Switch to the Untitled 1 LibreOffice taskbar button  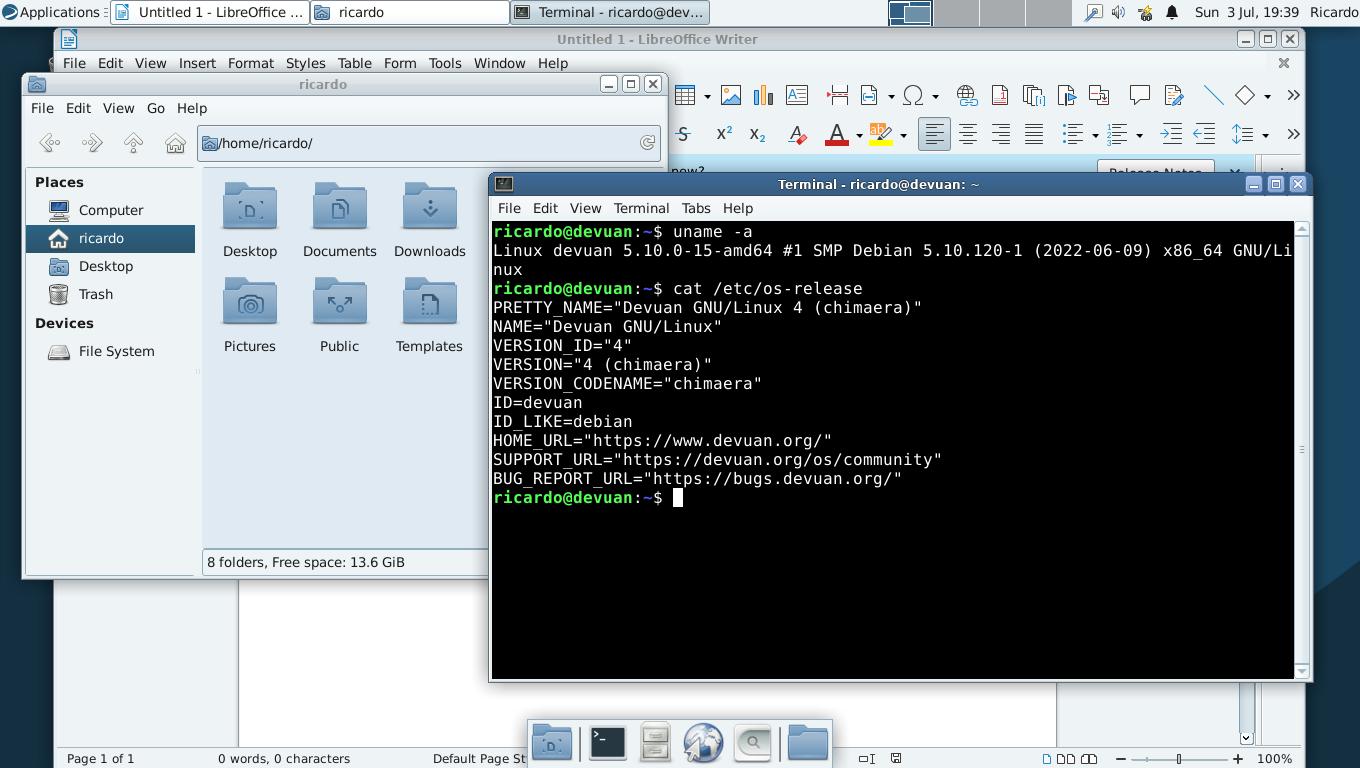[x=209, y=12]
